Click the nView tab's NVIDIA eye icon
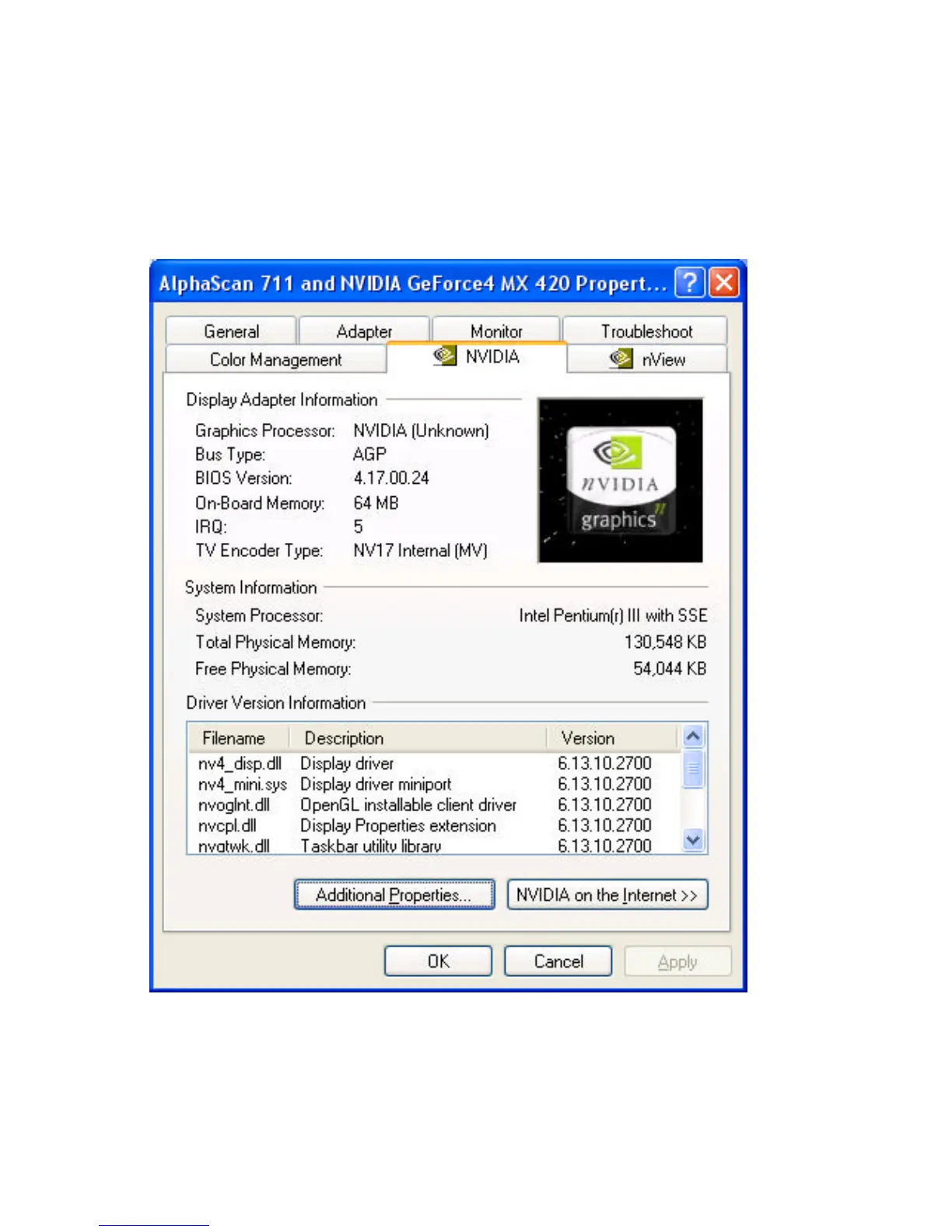The image size is (952, 1232). point(621,359)
